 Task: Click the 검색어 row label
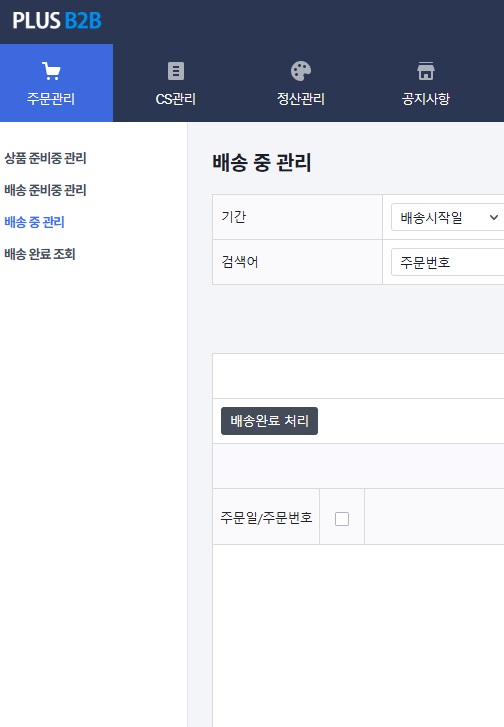point(240,261)
